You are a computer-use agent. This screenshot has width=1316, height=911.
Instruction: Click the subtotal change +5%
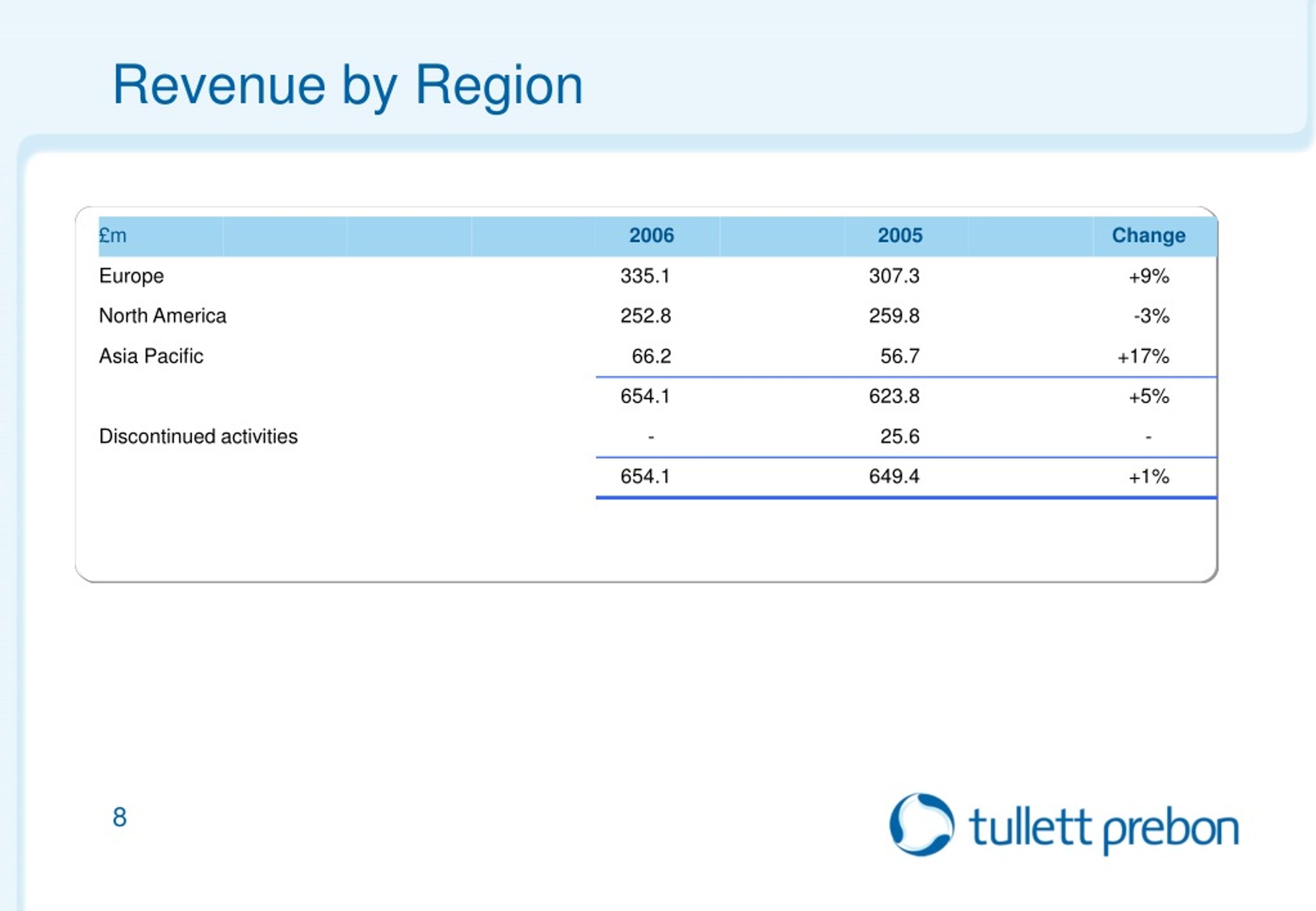point(1149,396)
